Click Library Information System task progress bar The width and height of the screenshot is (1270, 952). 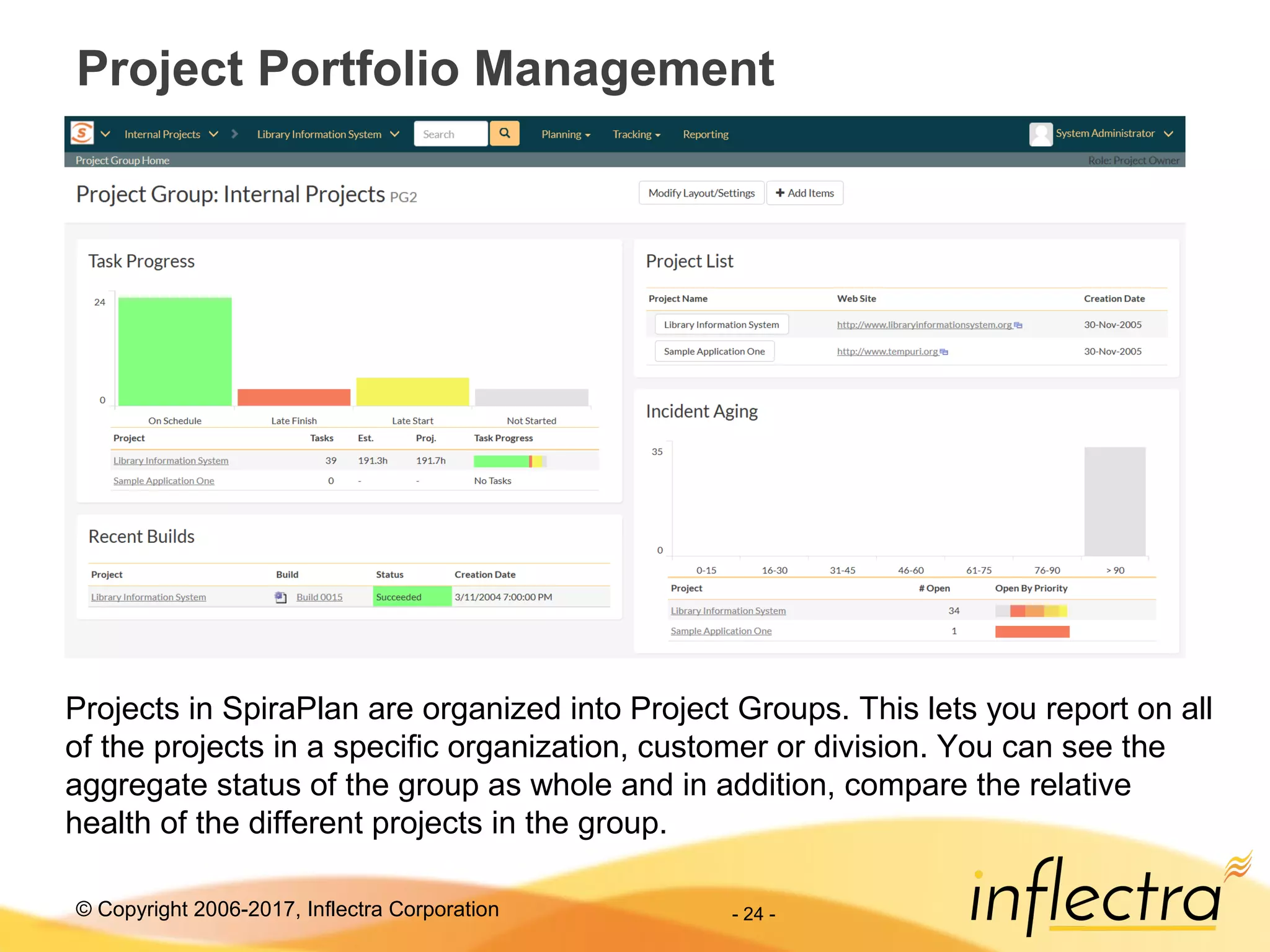(509, 461)
